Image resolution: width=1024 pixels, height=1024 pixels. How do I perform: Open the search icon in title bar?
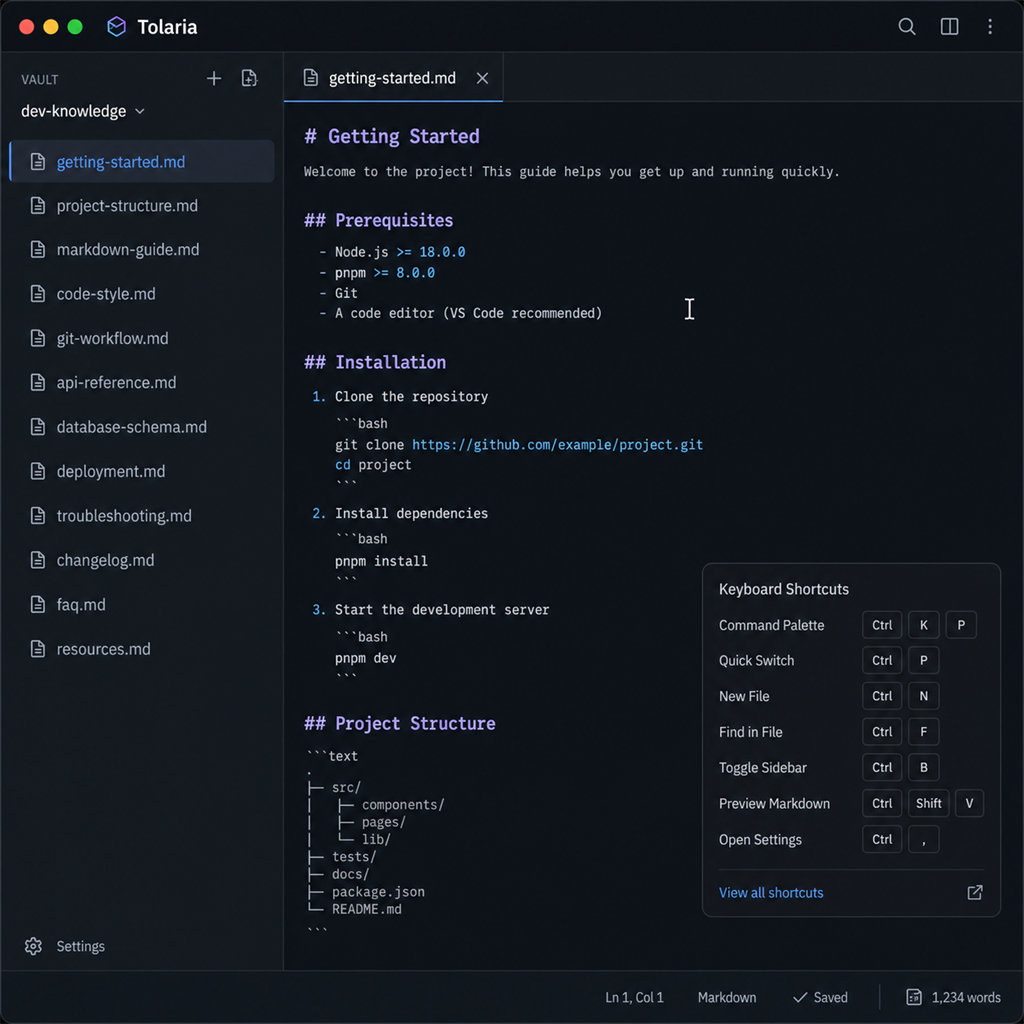coord(906,27)
